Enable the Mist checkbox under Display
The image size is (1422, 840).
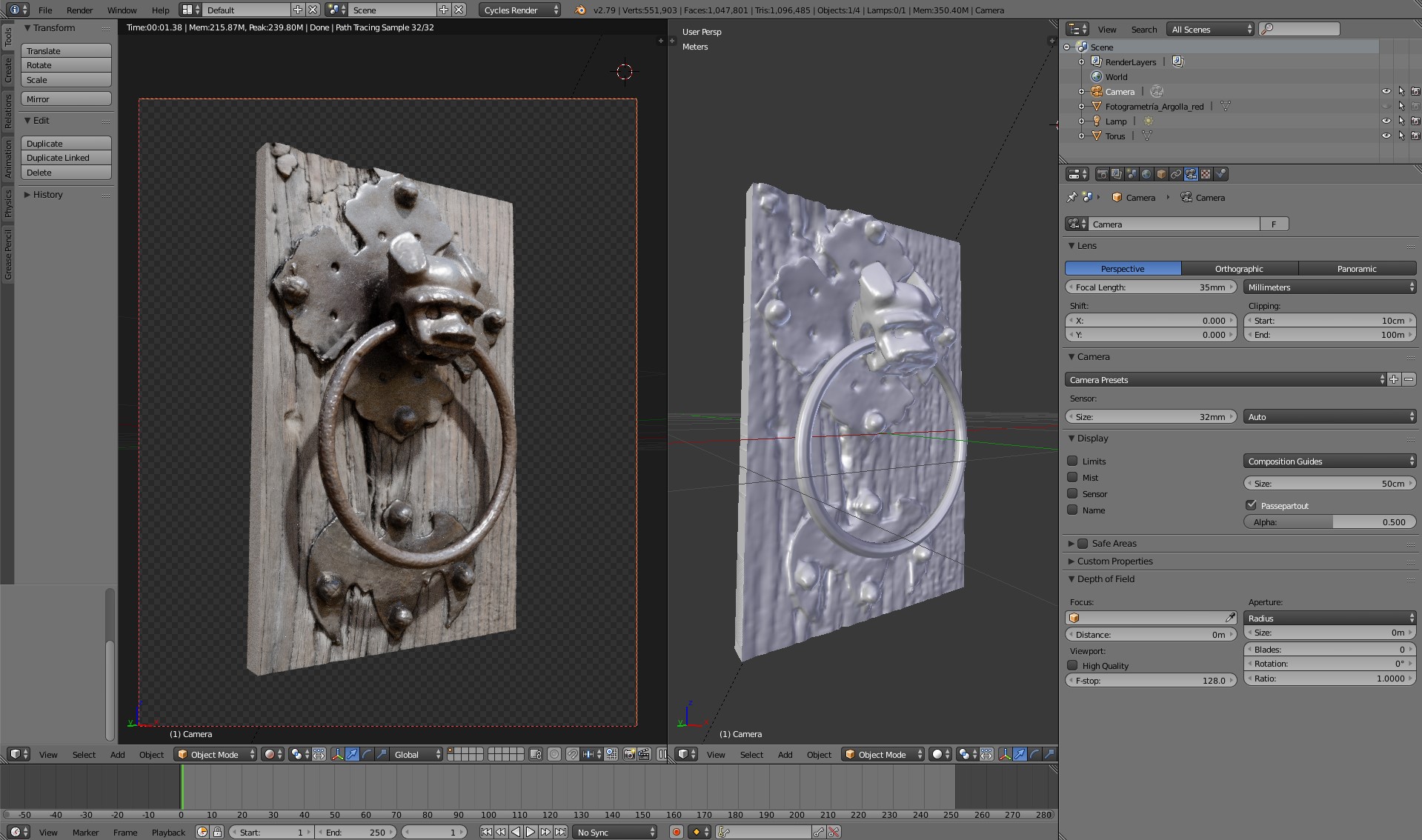[1072, 477]
